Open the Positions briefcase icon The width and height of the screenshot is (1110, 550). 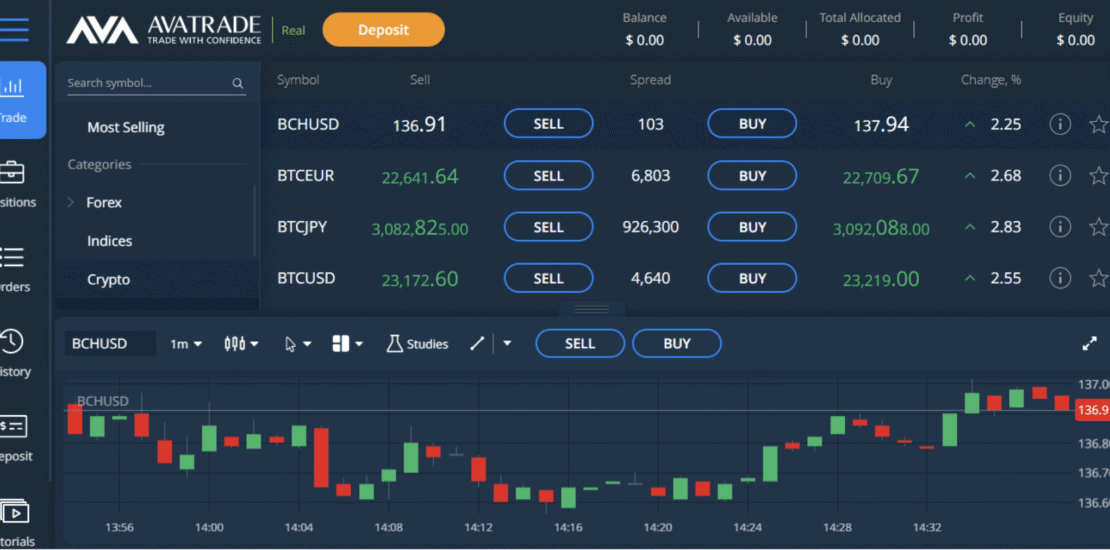pos(12,172)
